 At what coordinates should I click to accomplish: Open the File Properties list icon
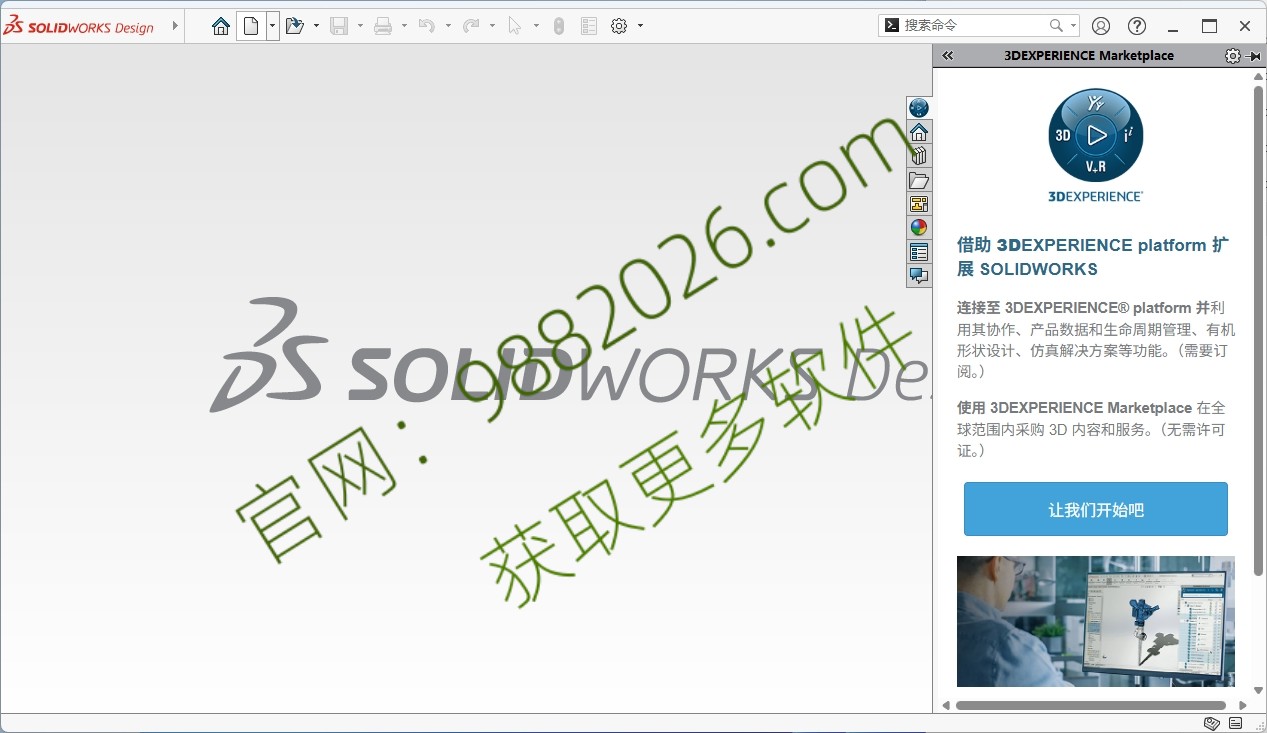tap(589, 26)
